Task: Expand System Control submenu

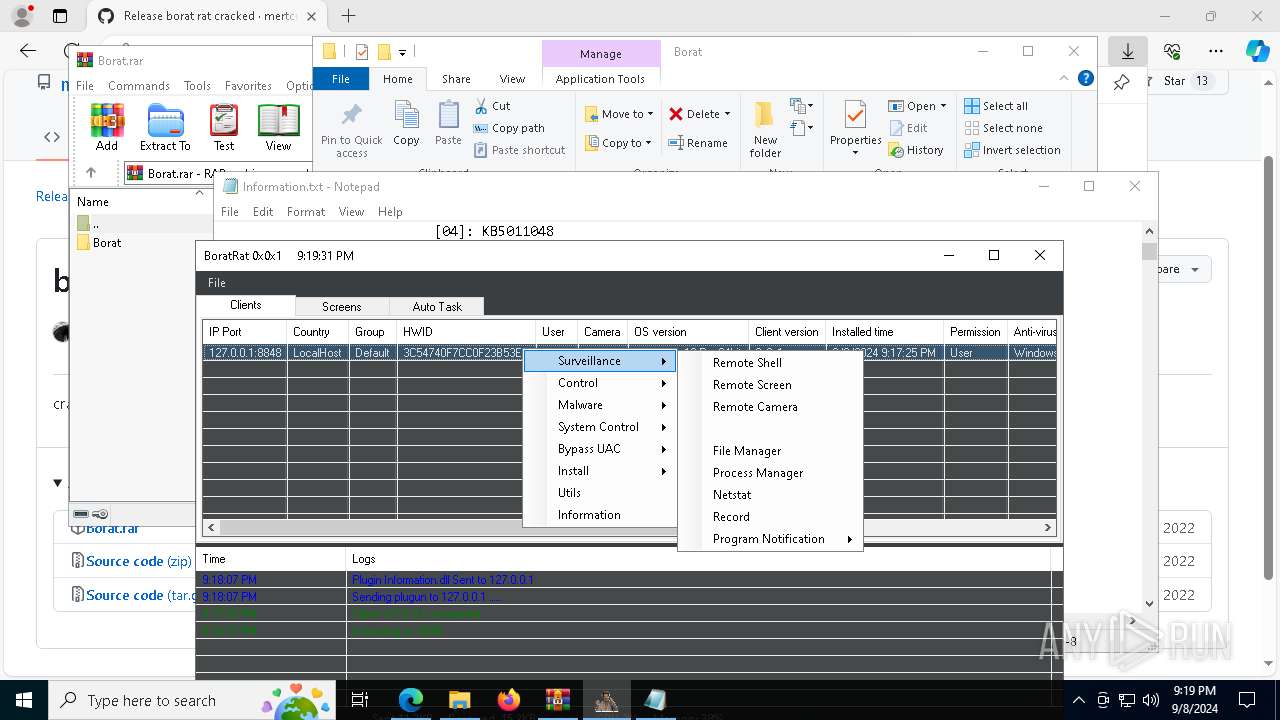Action: coord(600,427)
